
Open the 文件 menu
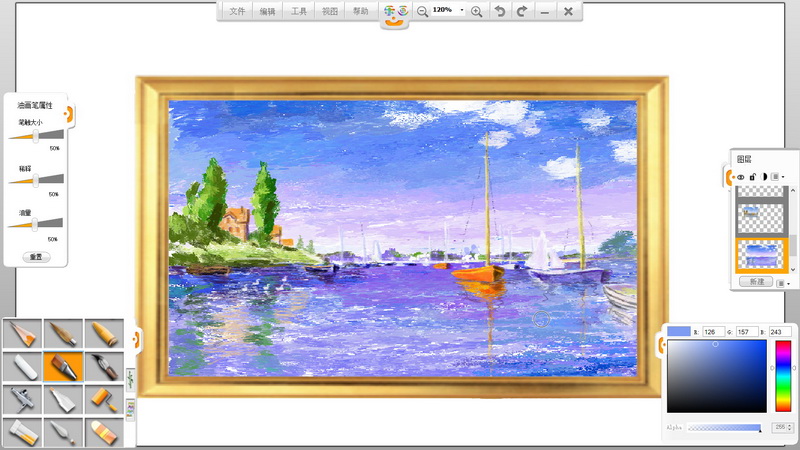pyautogui.click(x=237, y=11)
